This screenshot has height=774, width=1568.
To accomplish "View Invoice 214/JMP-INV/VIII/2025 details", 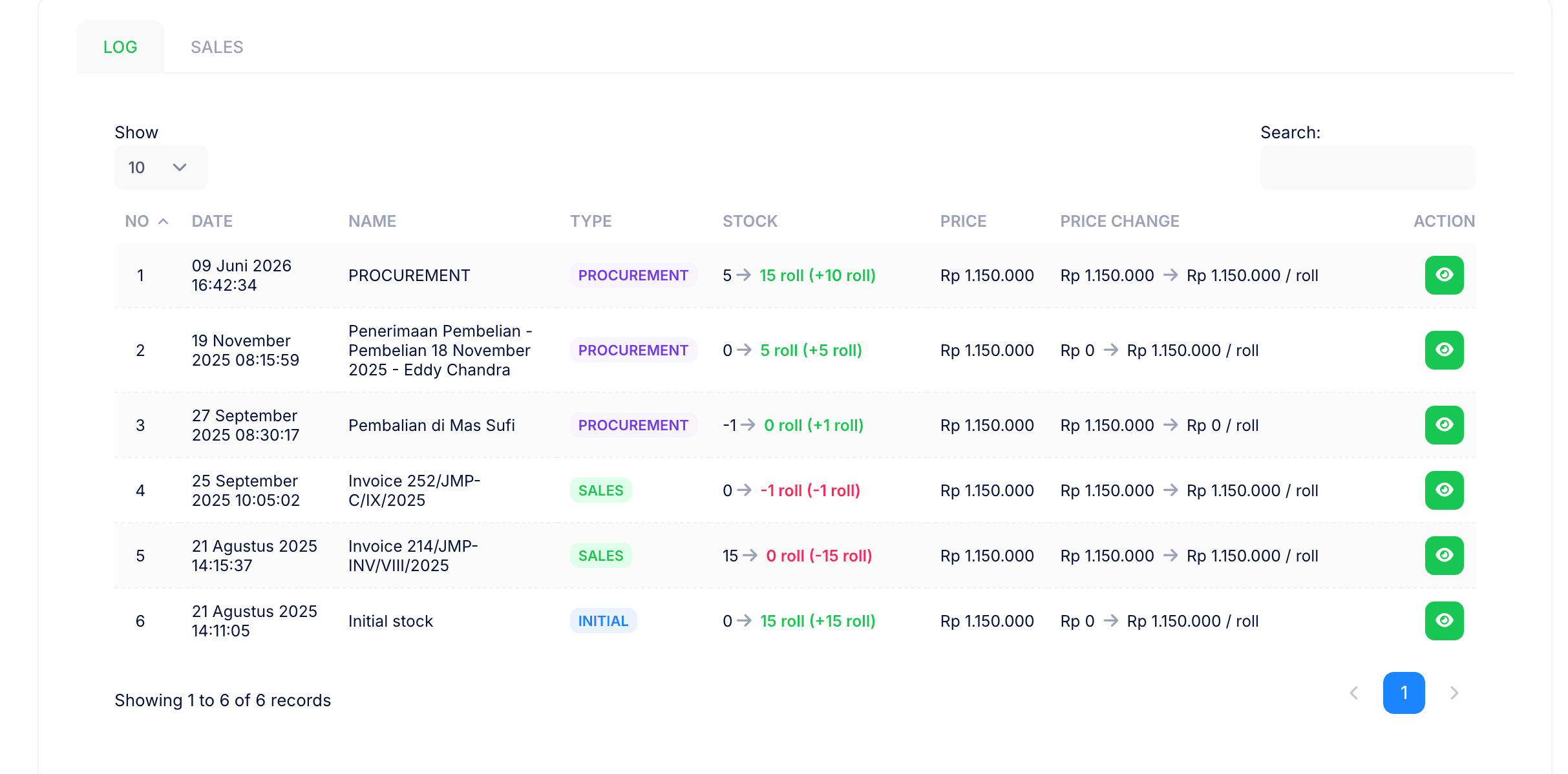I will 1444,556.
